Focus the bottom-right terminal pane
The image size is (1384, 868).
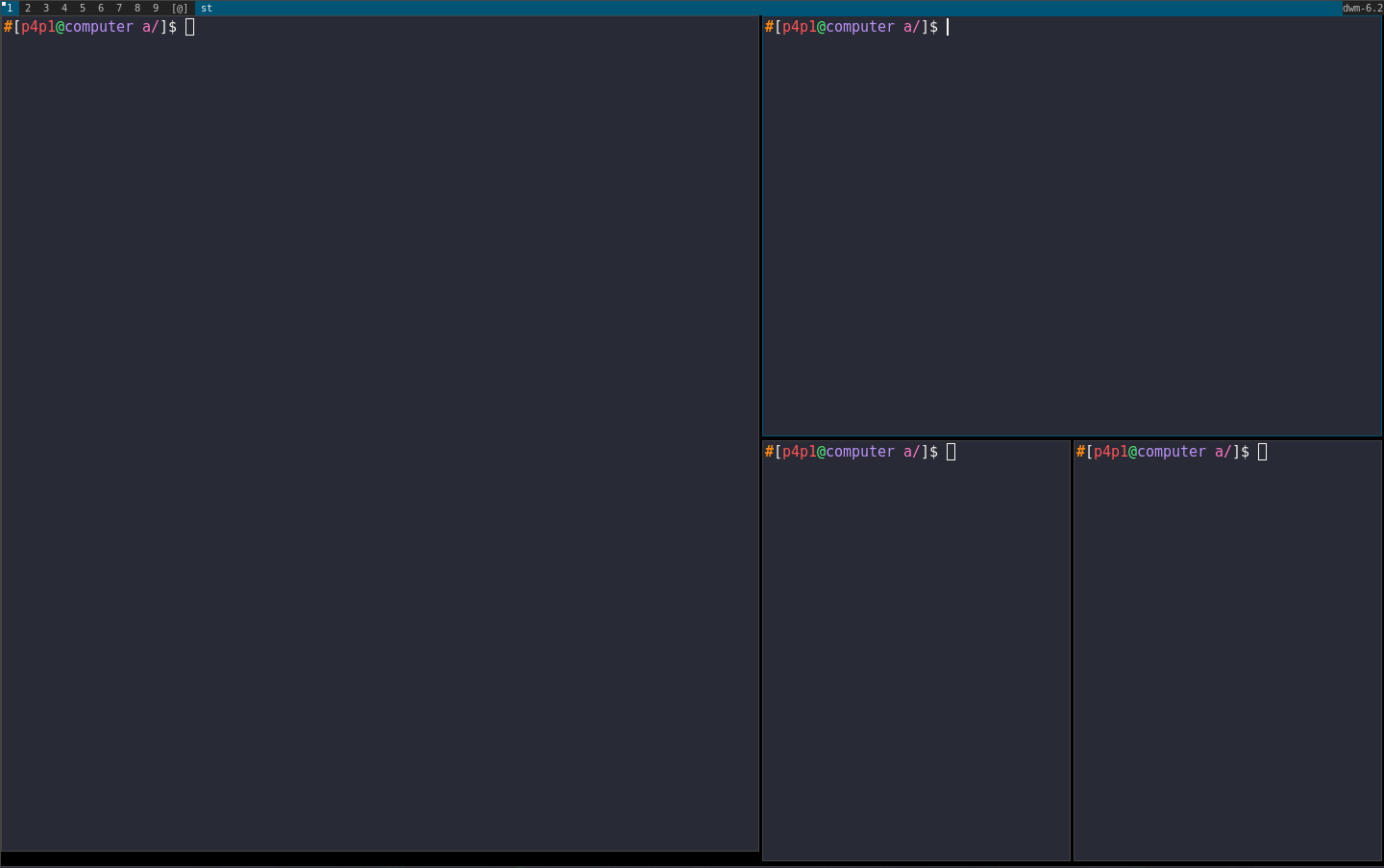(x=1227, y=654)
